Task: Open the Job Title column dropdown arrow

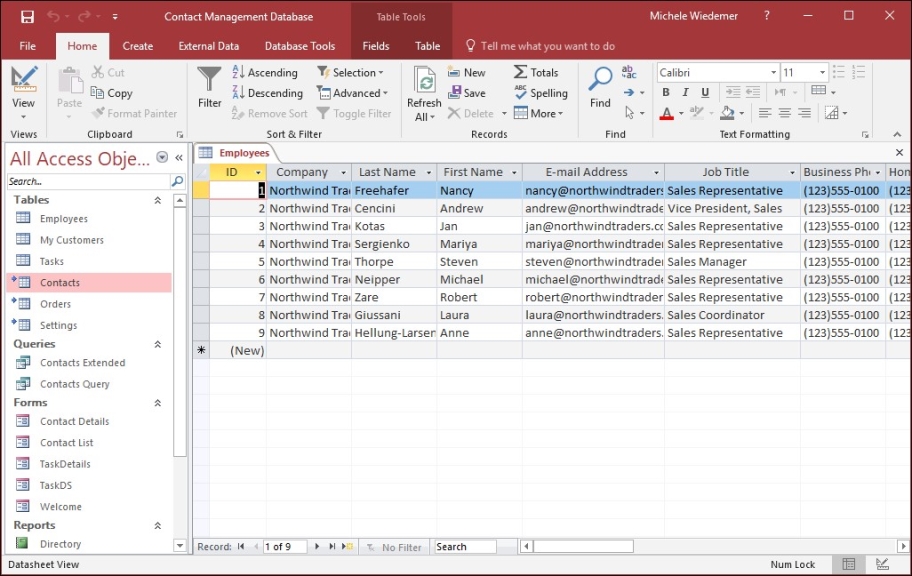Action: pyautogui.click(x=792, y=172)
